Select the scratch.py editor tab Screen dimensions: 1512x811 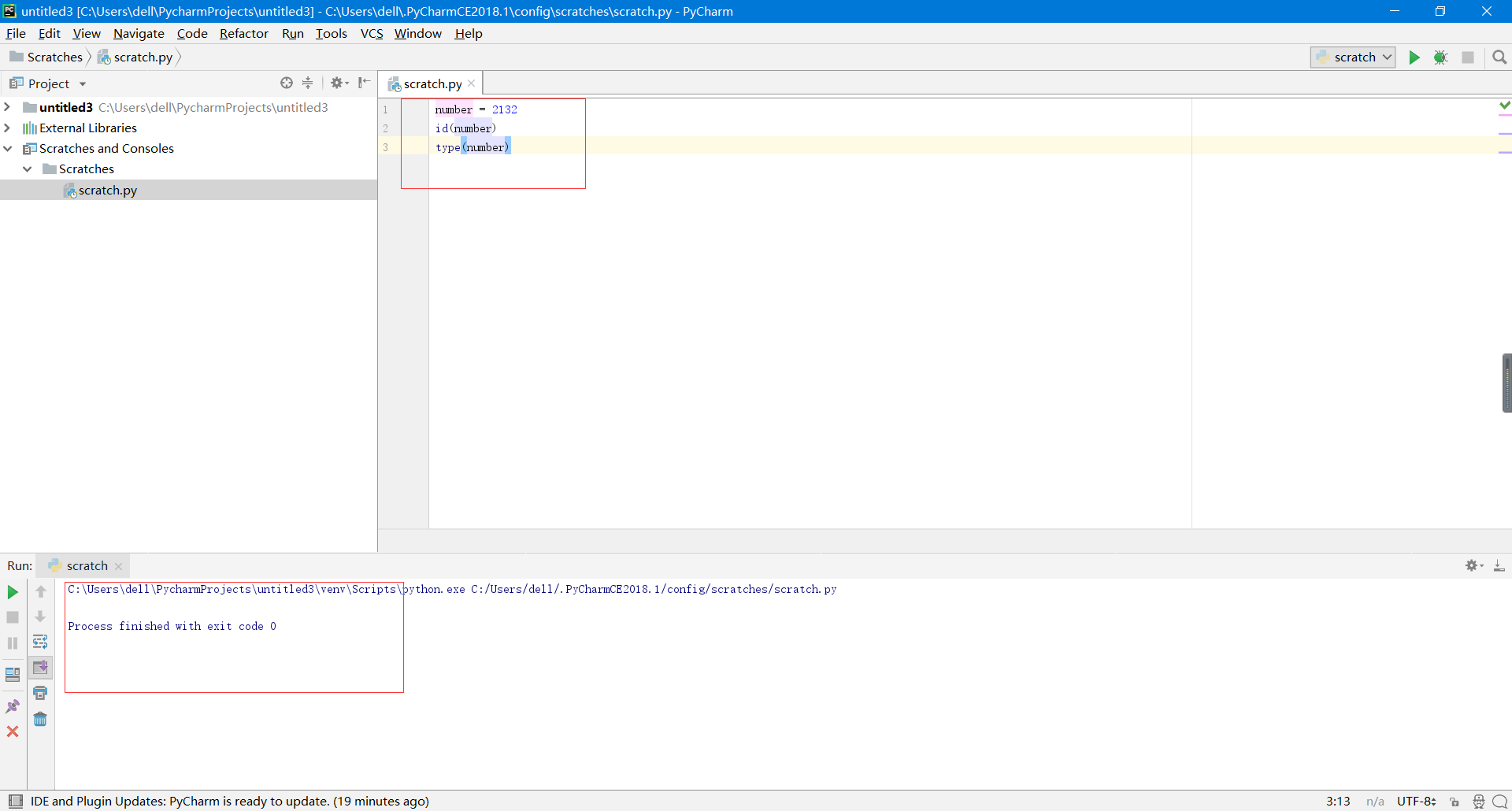pos(432,83)
